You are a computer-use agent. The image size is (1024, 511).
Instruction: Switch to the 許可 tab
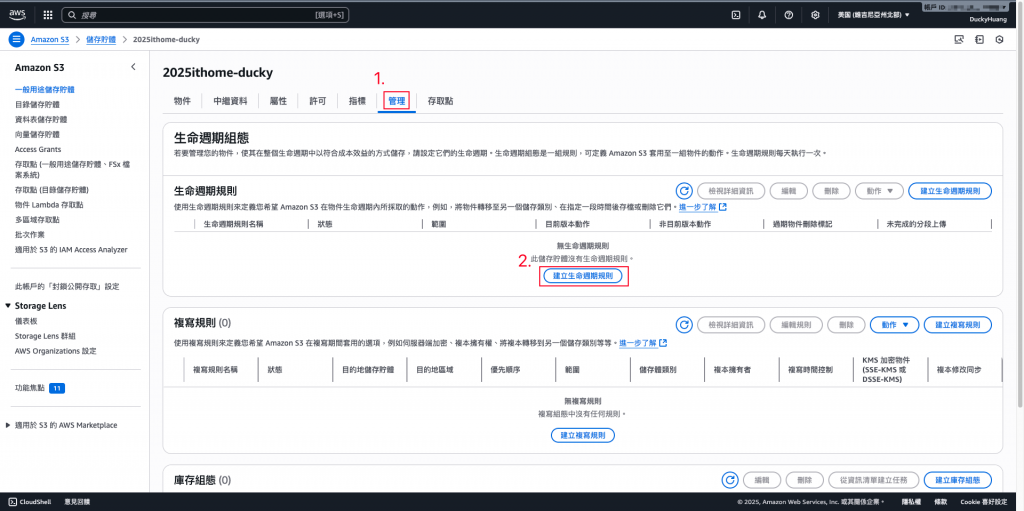318,101
